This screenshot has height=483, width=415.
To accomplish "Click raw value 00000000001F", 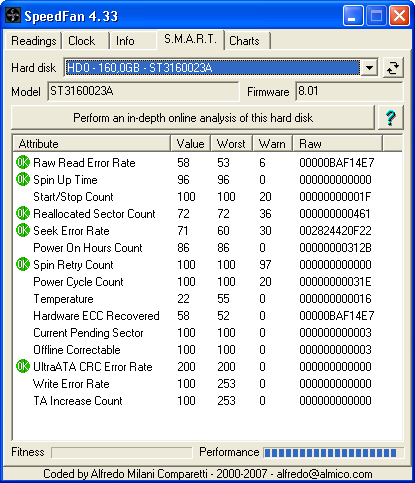I will [335, 197].
